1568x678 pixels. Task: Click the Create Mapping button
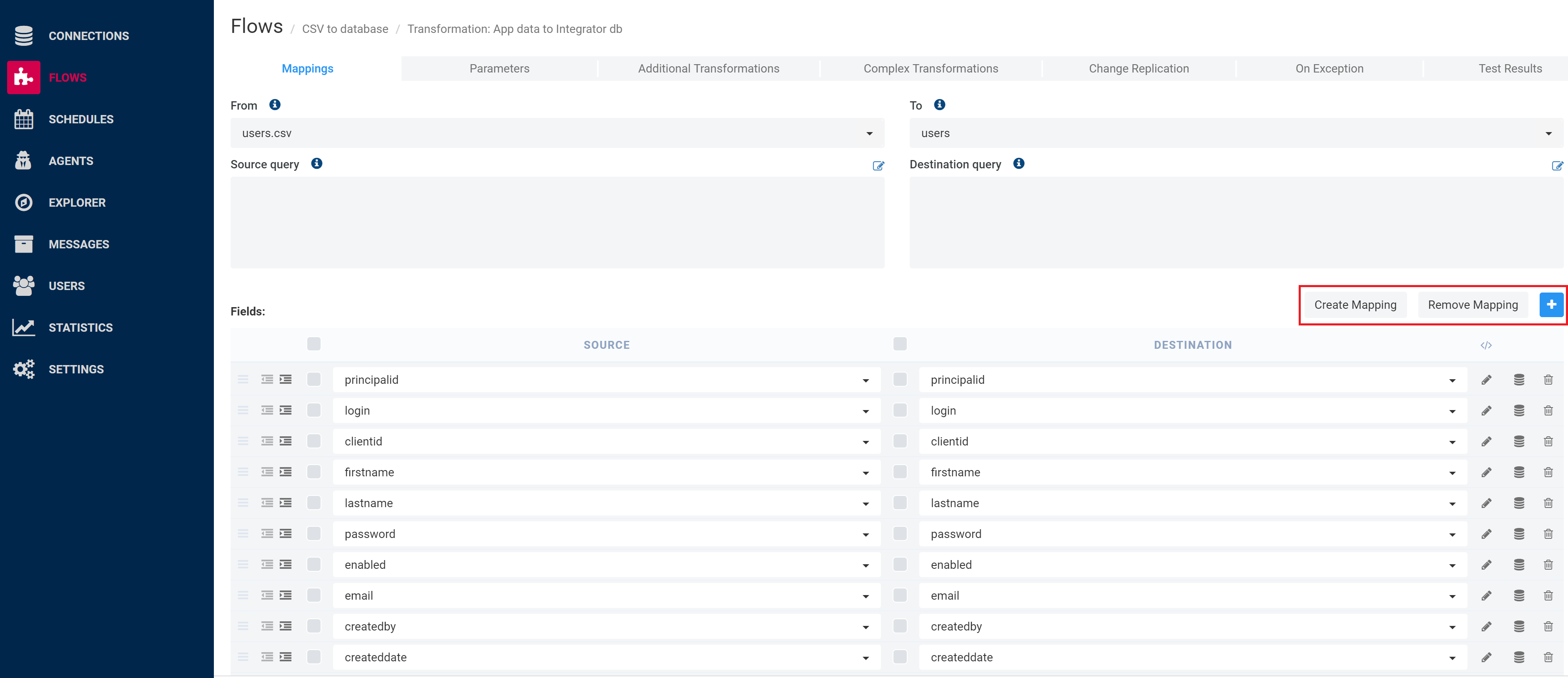(1355, 305)
